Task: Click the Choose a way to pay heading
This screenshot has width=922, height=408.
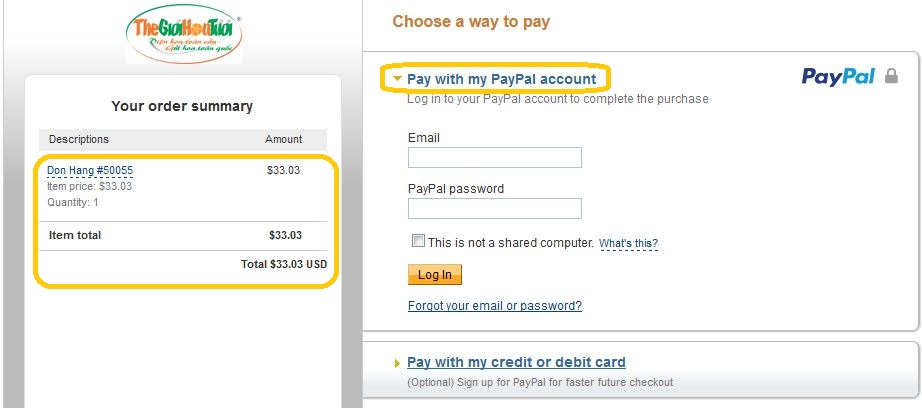Action: click(471, 22)
